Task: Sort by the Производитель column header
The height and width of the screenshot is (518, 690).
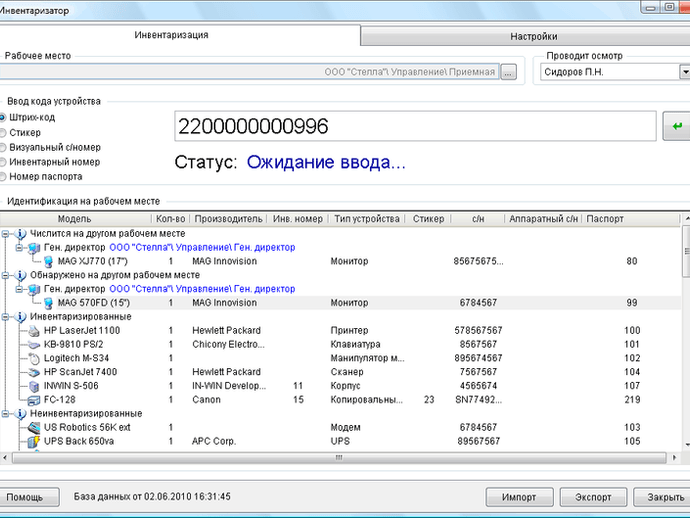Action: 228,219
